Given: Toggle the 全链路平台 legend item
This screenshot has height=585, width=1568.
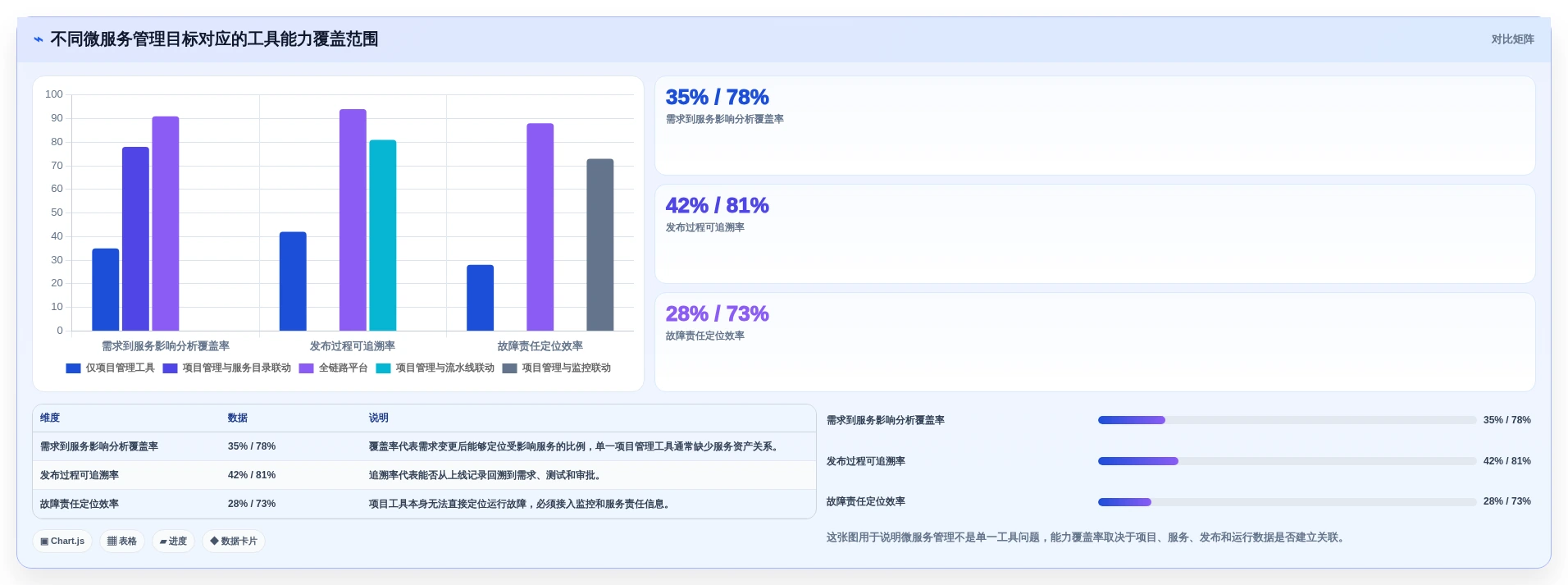Looking at the screenshot, I should [334, 368].
